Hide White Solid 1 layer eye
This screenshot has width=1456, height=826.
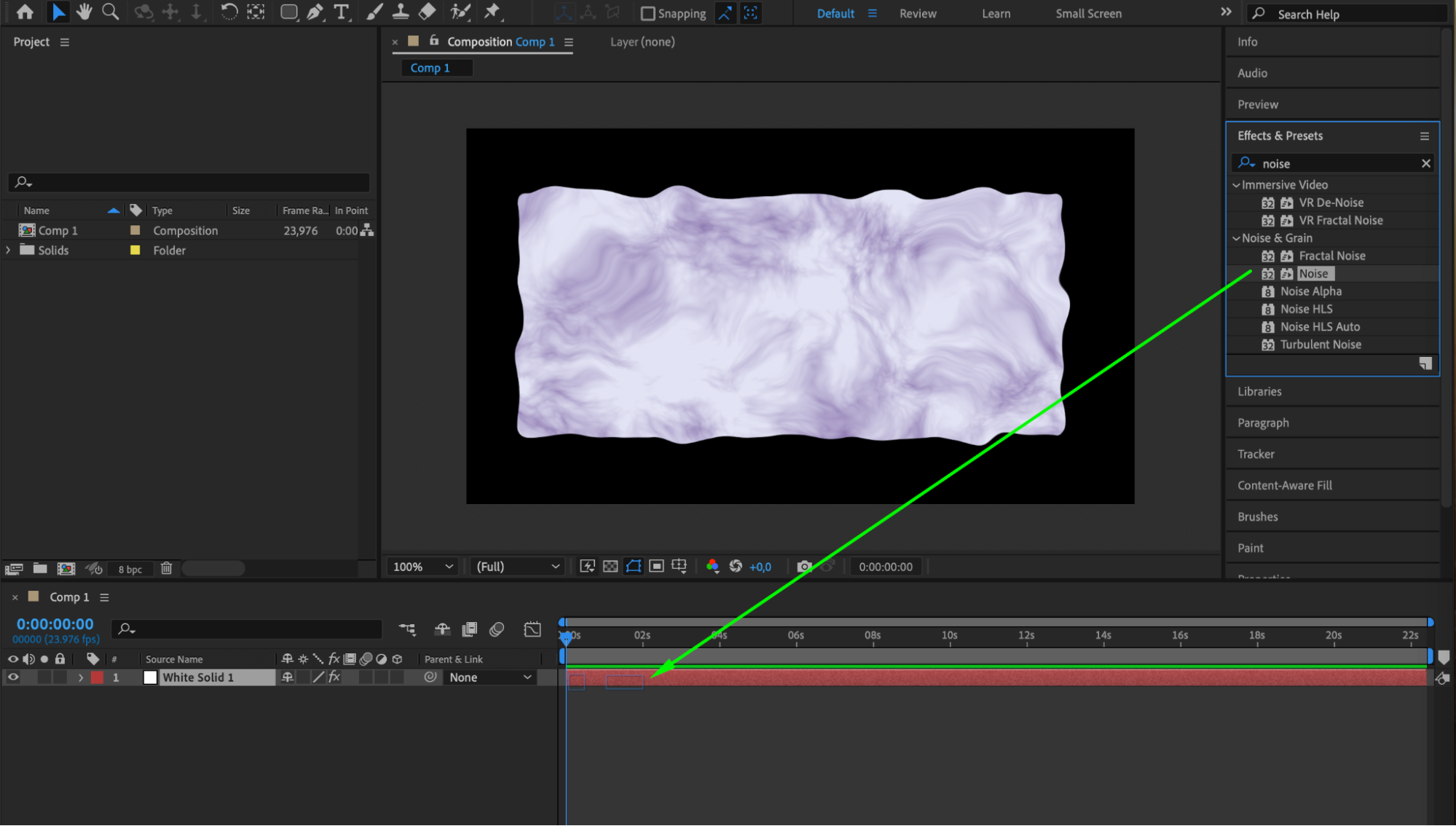[13, 677]
